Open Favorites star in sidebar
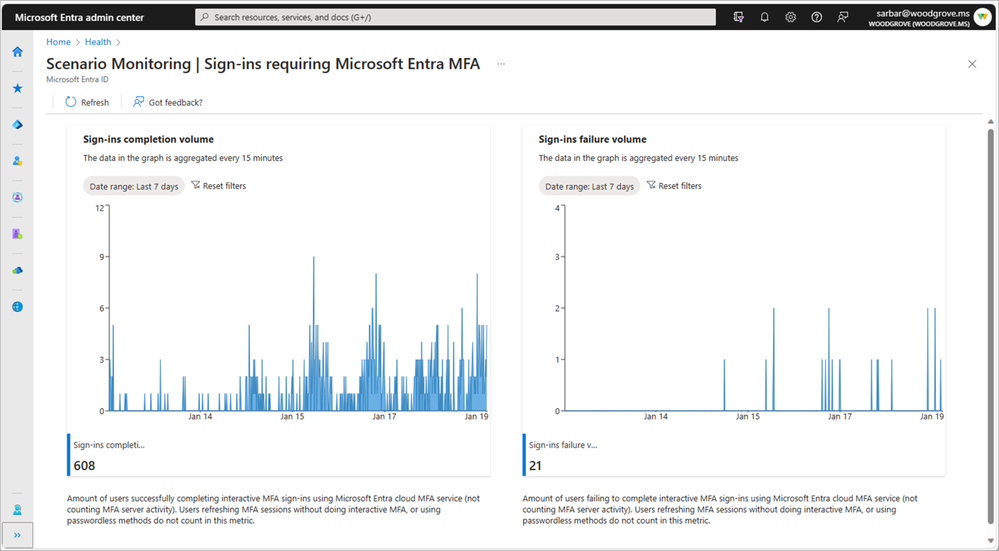999x551 pixels. click(x=17, y=88)
